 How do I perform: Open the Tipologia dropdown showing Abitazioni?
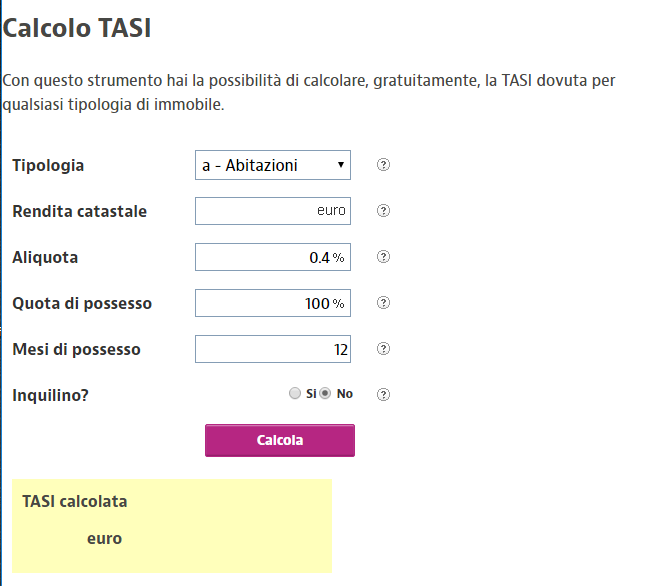click(x=273, y=165)
